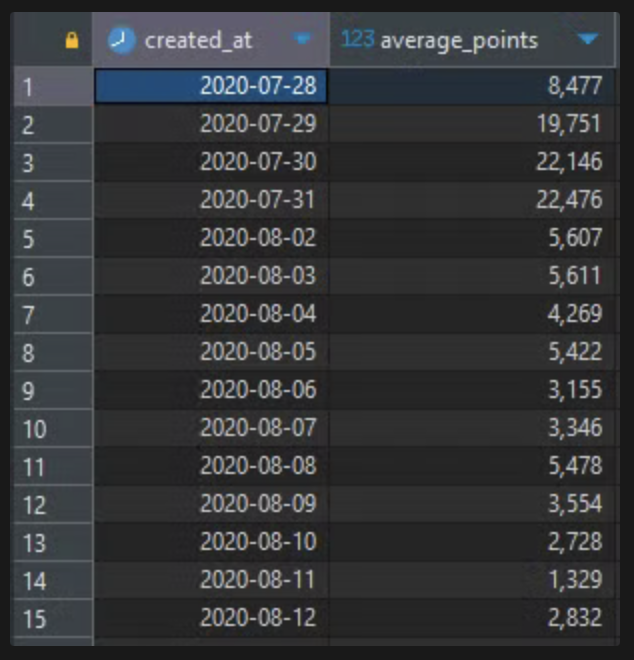Click the average_points value 5,607
Image resolution: width=634 pixels, height=660 pixels.
(x=472, y=237)
